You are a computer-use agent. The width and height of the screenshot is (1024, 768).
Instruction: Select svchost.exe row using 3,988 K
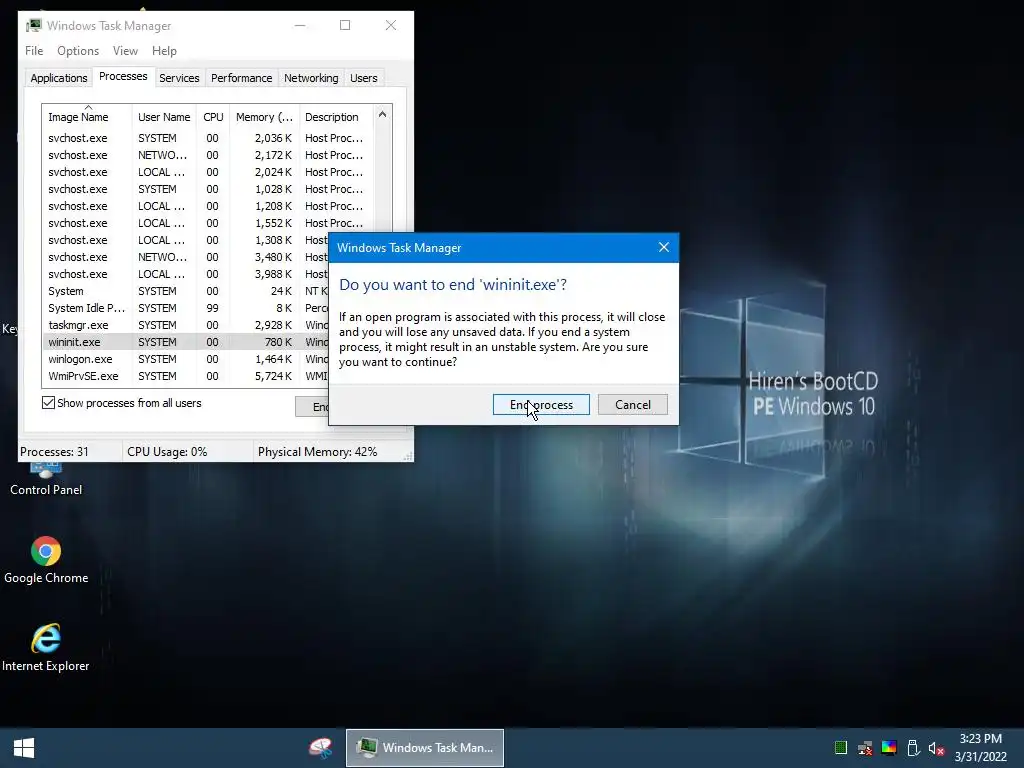185,274
